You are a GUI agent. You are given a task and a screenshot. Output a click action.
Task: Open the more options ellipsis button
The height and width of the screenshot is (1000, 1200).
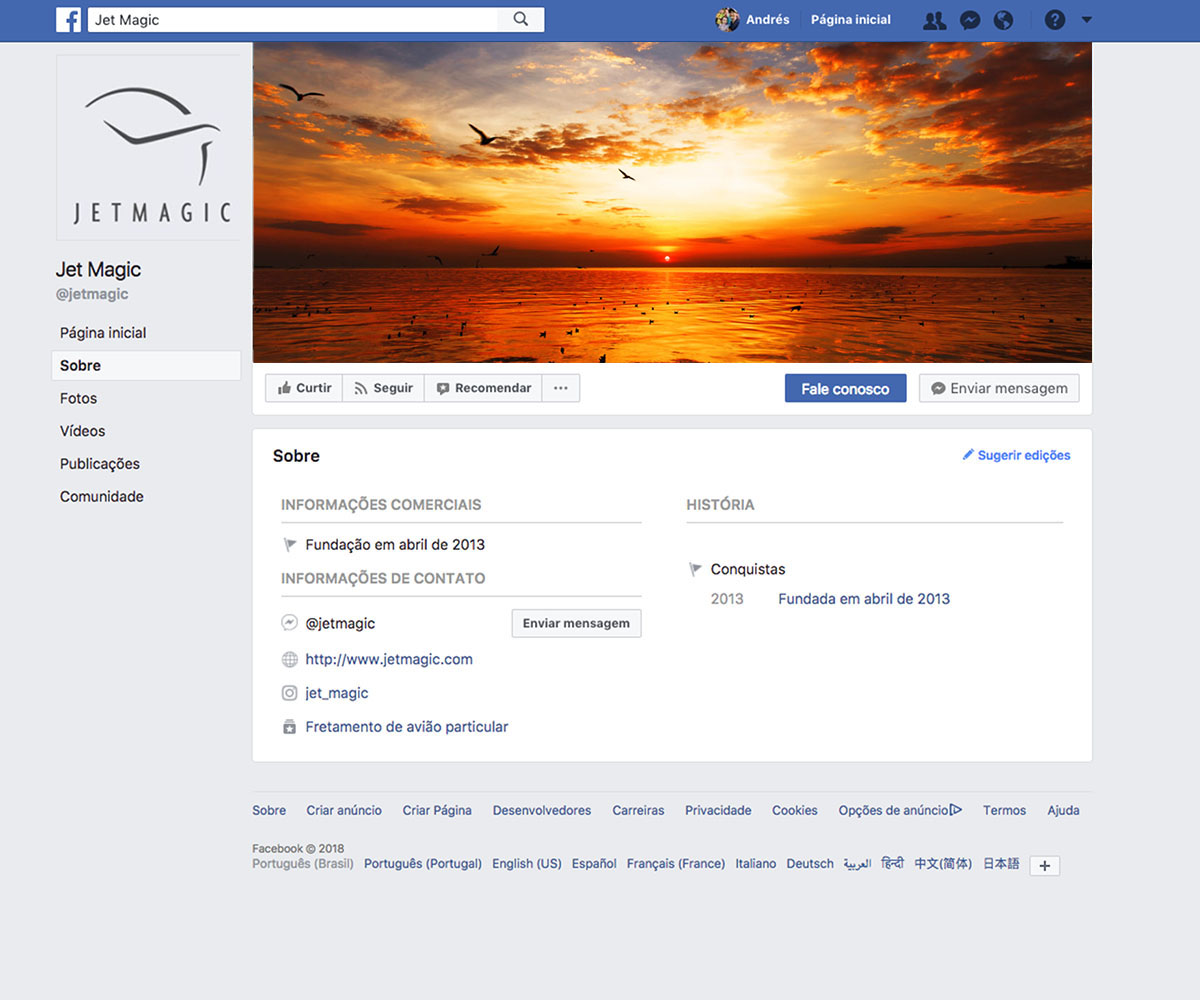coord(560,388)
